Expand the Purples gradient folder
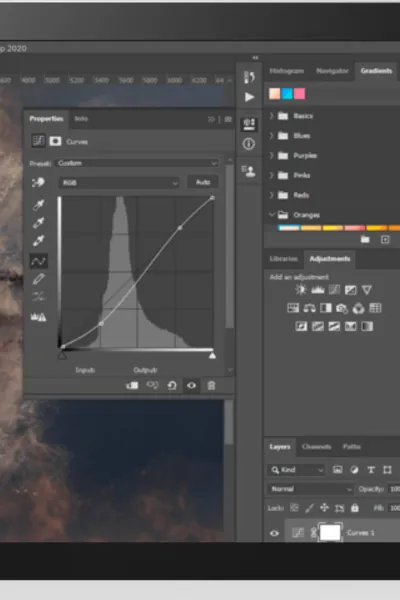The height and width of the screenshot is (600, 400). coord(272,155)
